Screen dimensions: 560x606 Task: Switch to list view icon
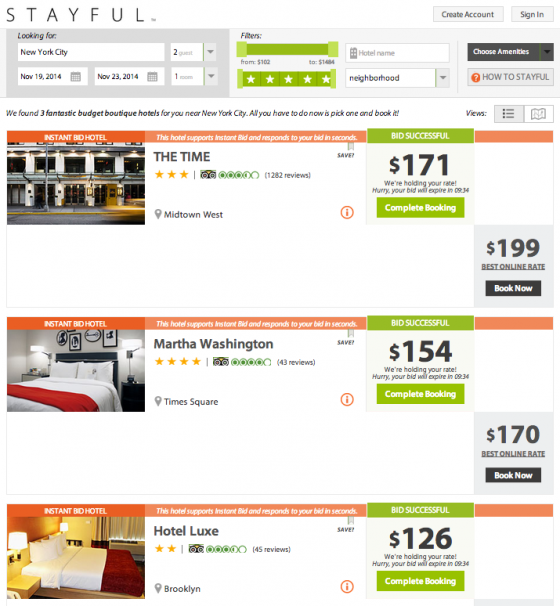[509, 114]
